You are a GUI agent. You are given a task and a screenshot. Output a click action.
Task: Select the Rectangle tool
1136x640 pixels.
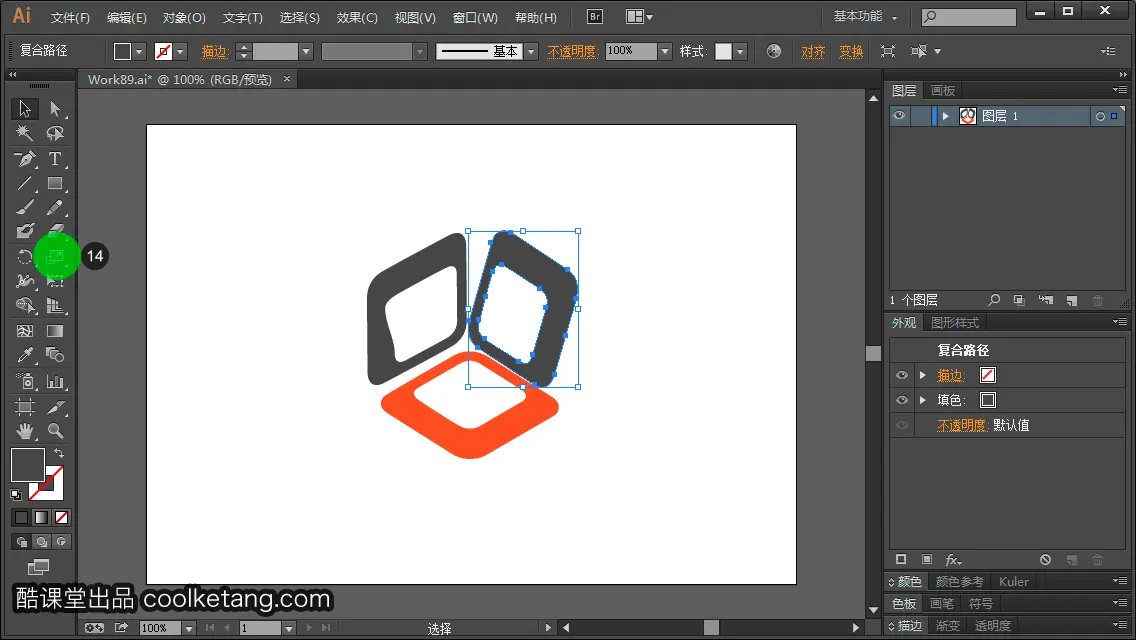(x=55, y=183)
